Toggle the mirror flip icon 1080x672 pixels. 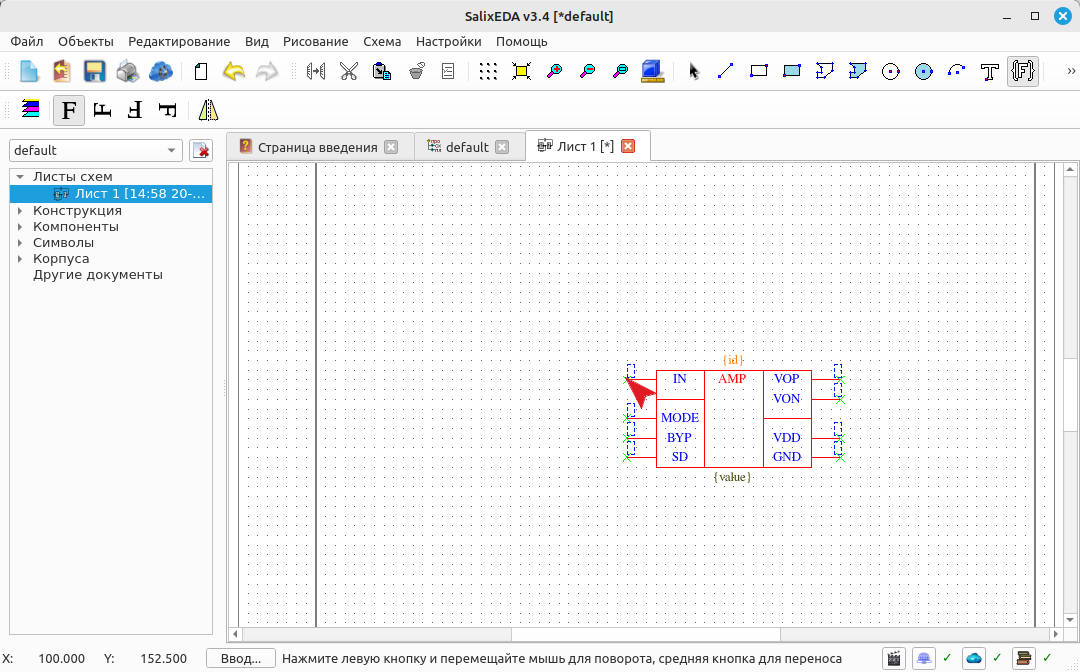pyautogui.click(x=208, y=109)
